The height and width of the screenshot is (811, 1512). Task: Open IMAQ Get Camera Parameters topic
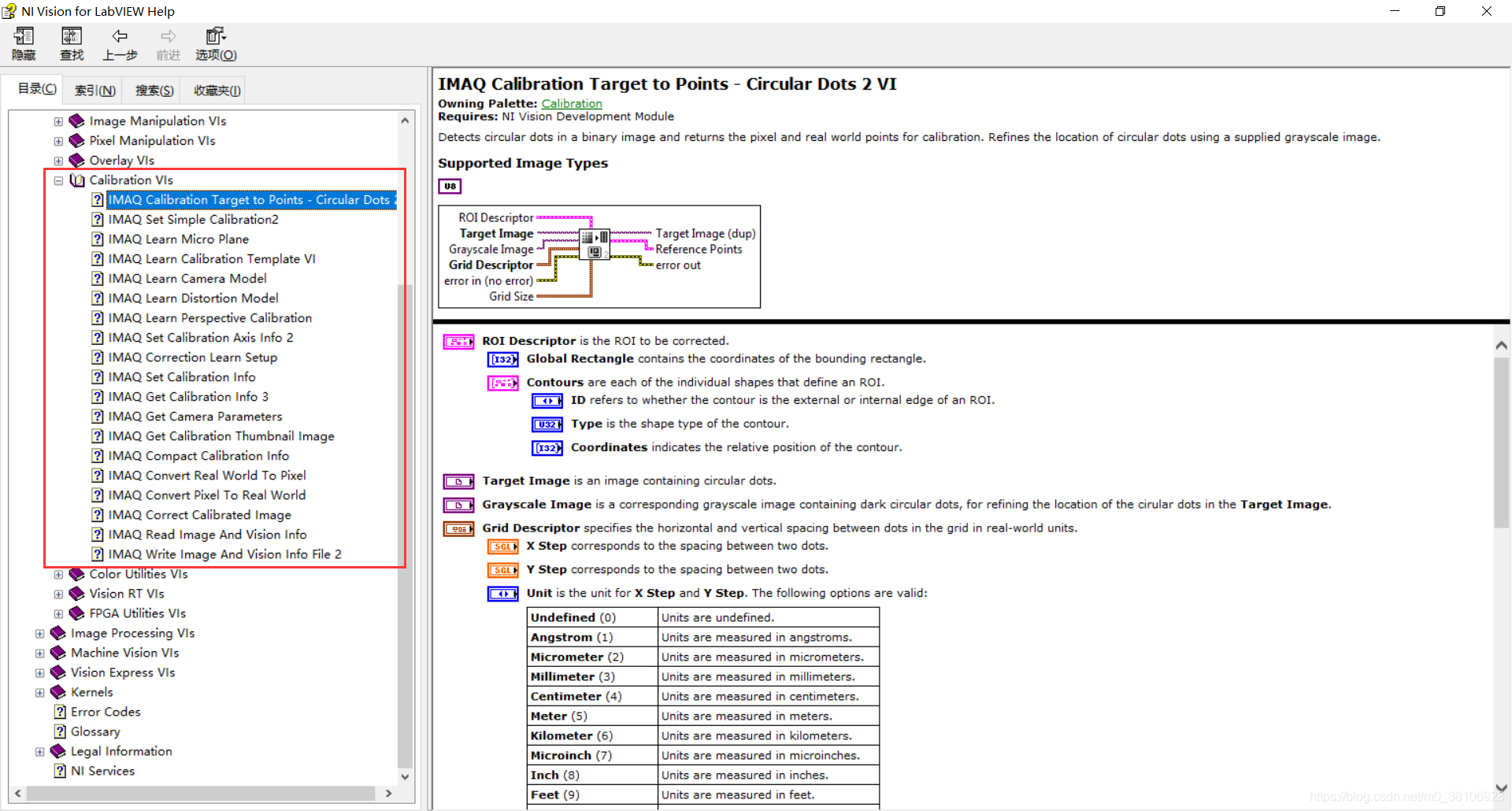[195, 416]
